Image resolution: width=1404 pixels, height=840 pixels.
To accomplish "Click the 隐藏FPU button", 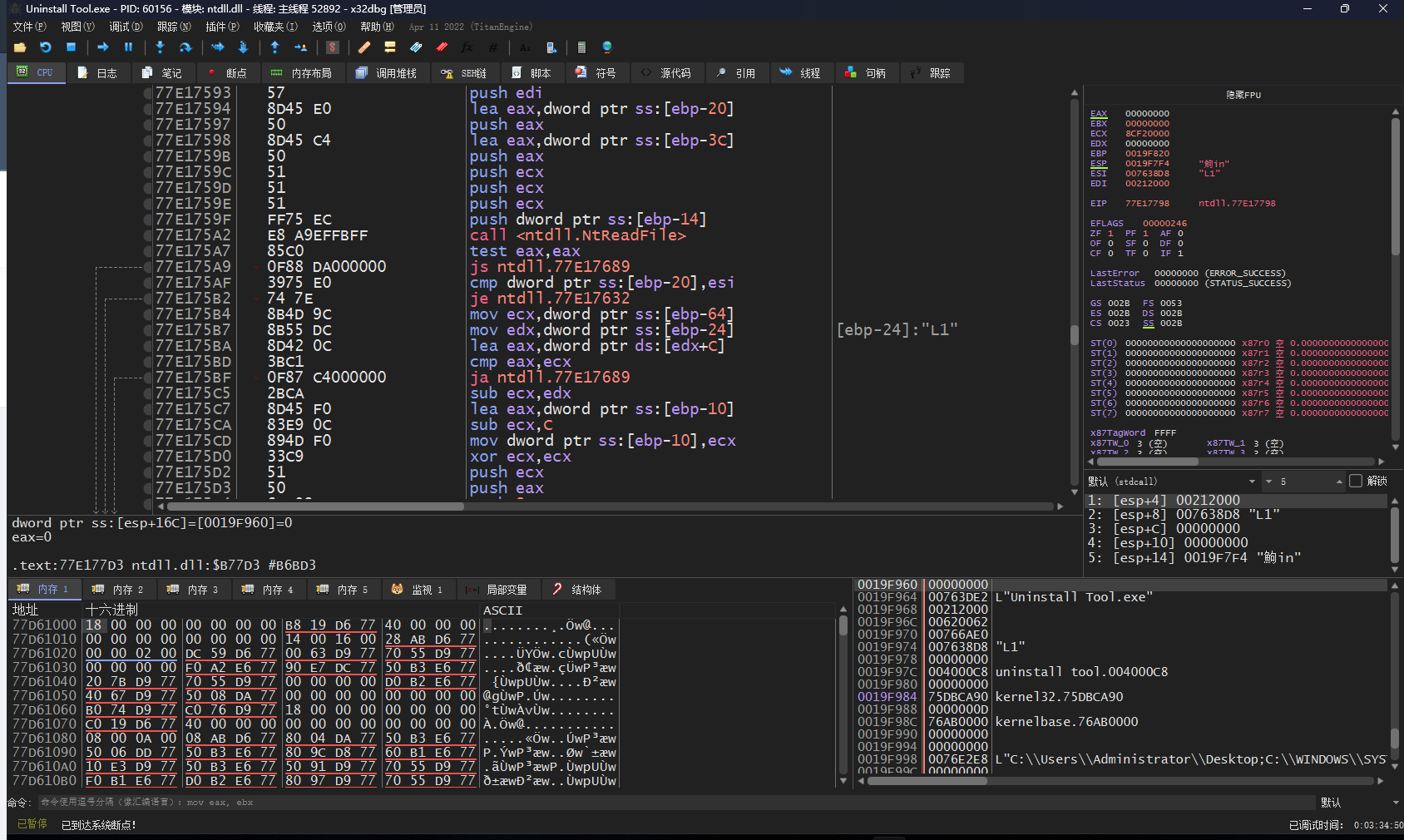I will point(1243,95).
